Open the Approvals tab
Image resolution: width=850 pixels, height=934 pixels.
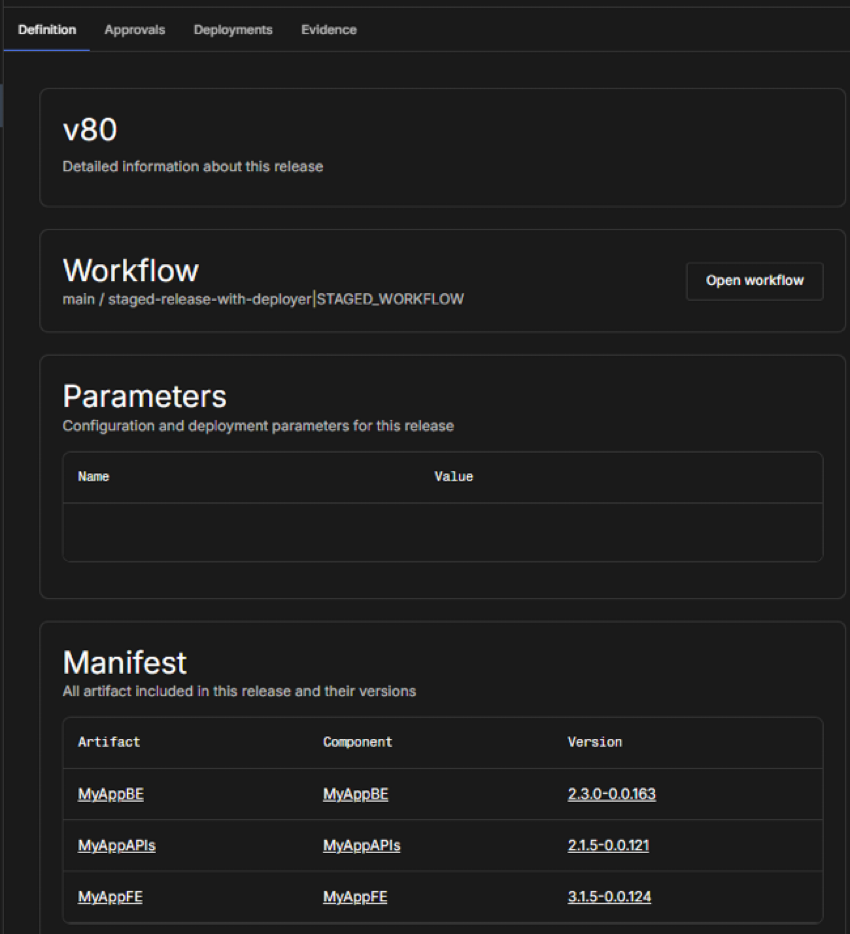pos(134,30)
